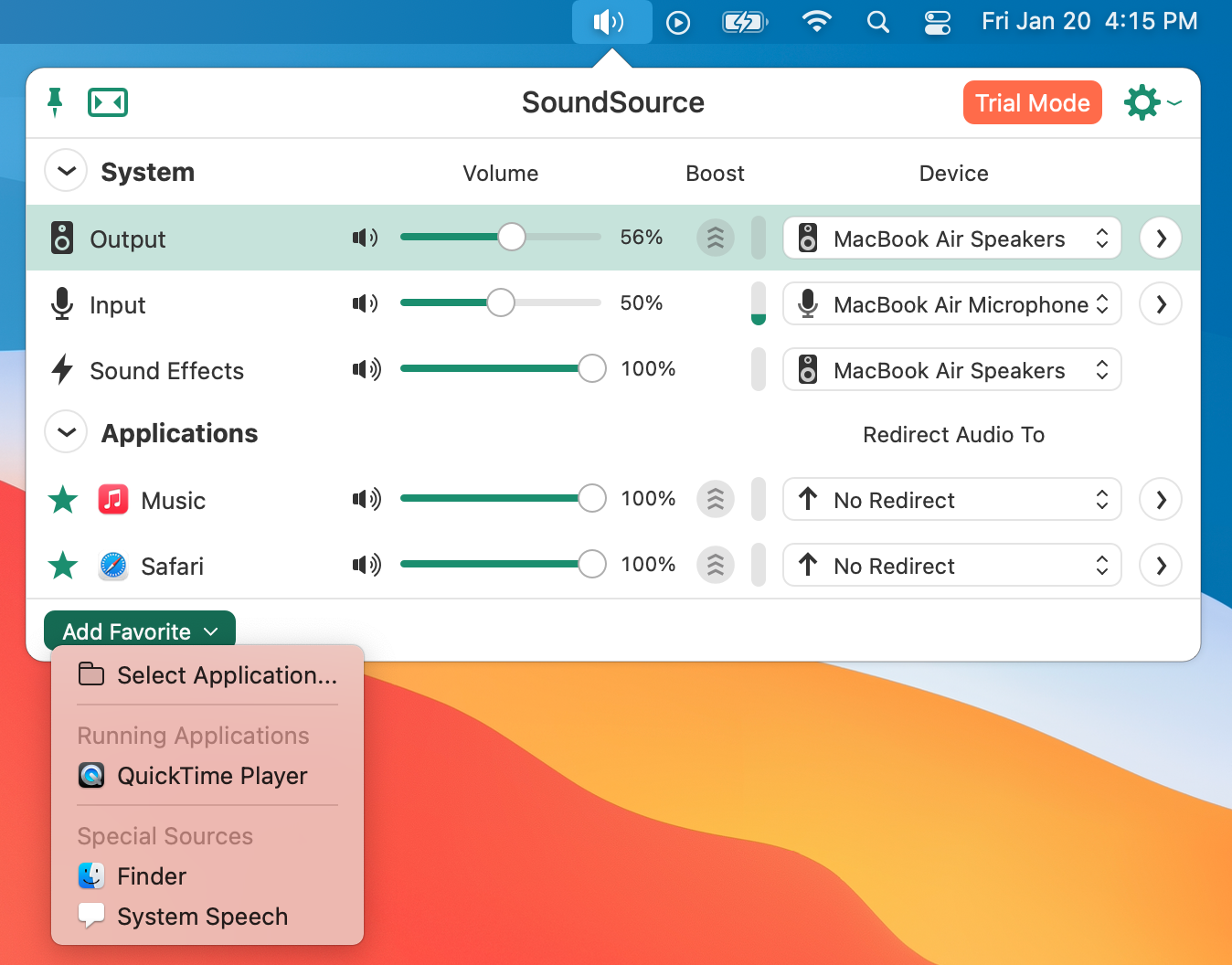Expand Output advanced options arrow

pyautogui.click(x=1161, y=239)
